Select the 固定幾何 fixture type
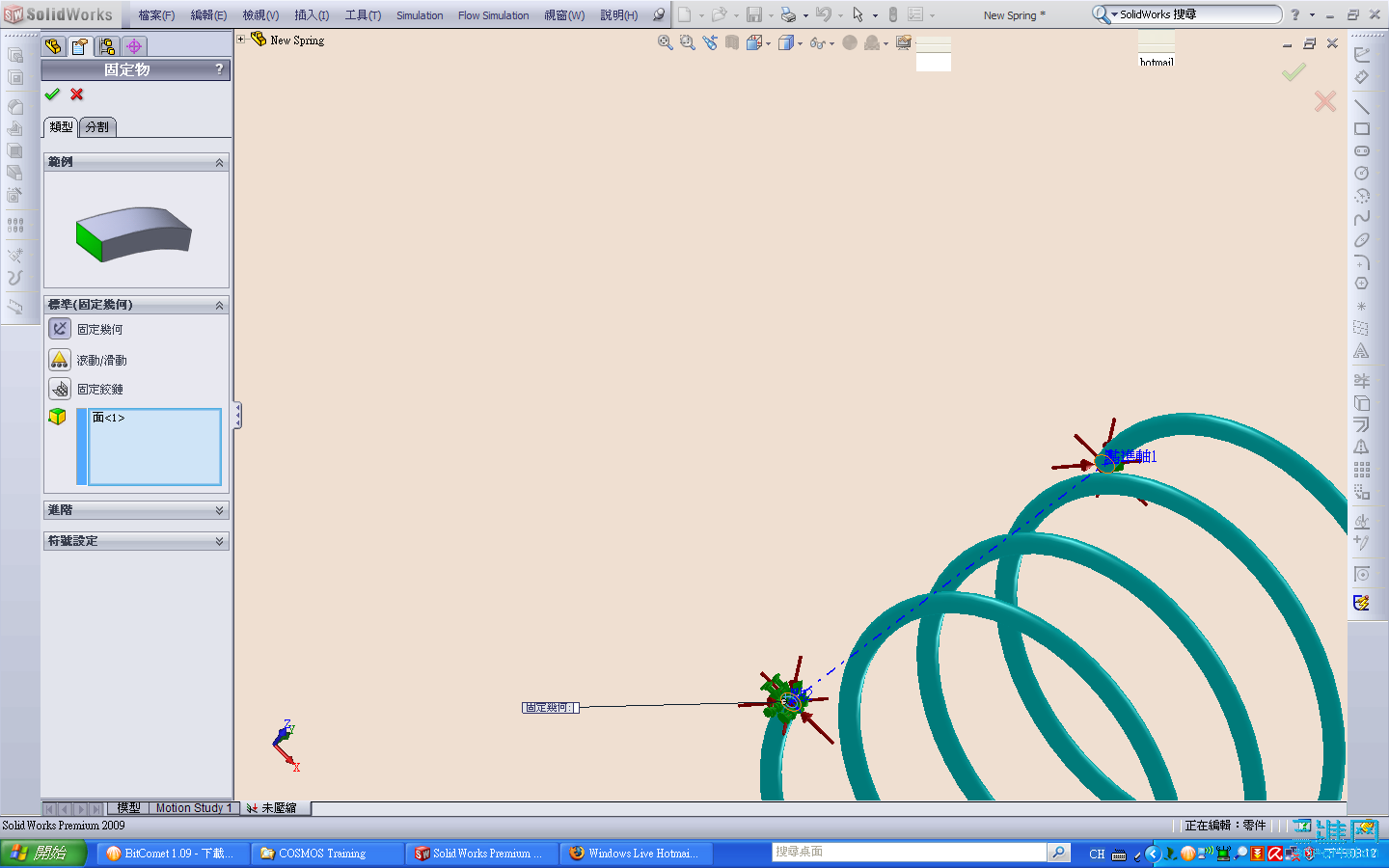The height and width of the screenshot is (868, 1389). 60,329
